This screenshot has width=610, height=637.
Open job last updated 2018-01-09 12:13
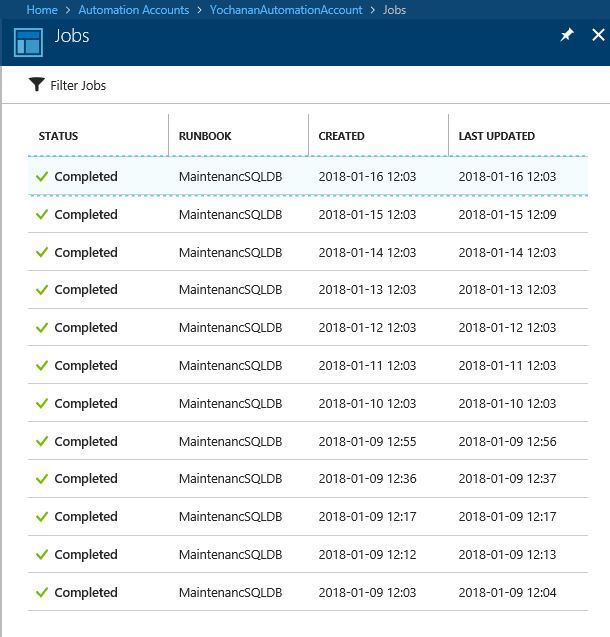coord(308,554)
